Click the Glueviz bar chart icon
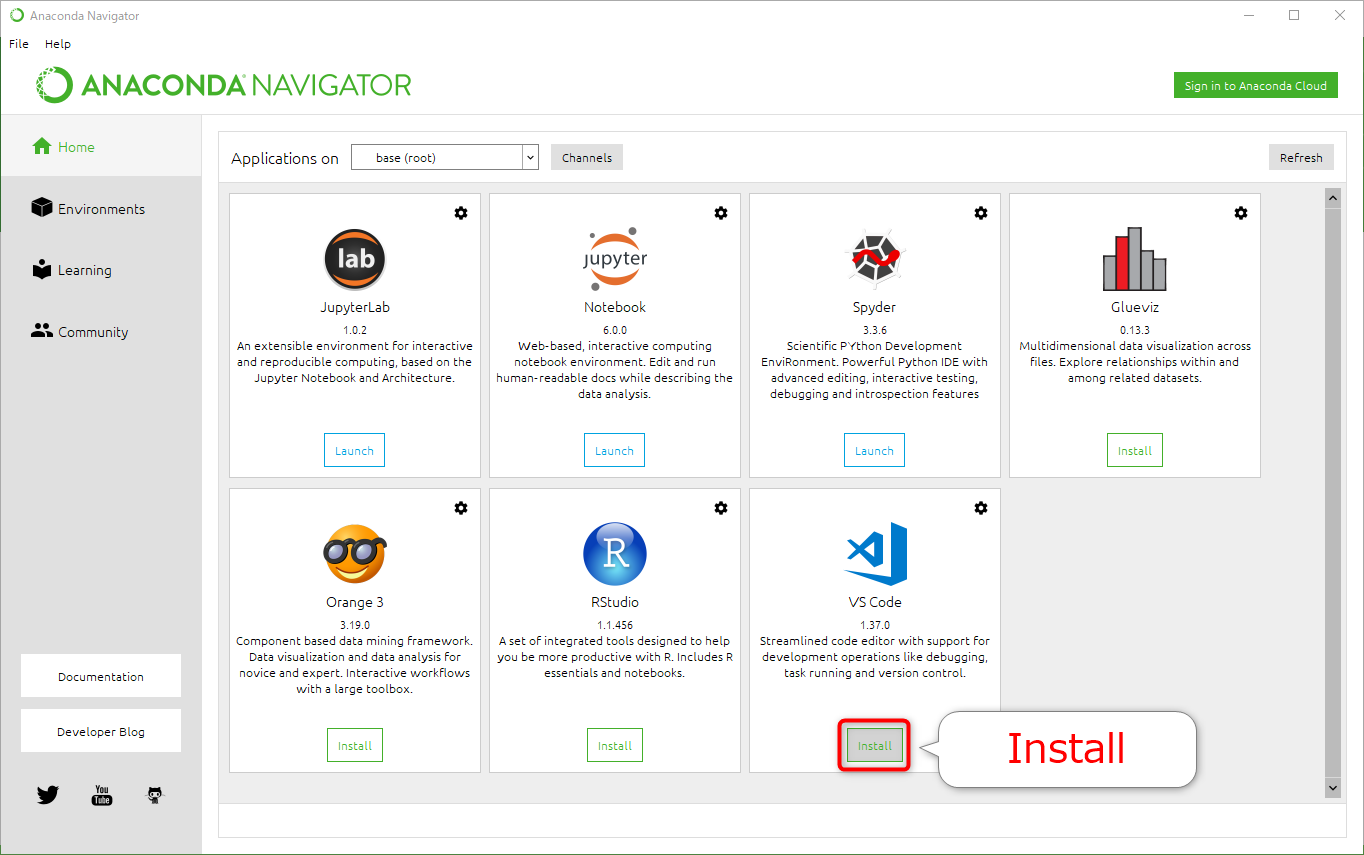This screenshot has width=1364, height=855. tap(1135, 259)
